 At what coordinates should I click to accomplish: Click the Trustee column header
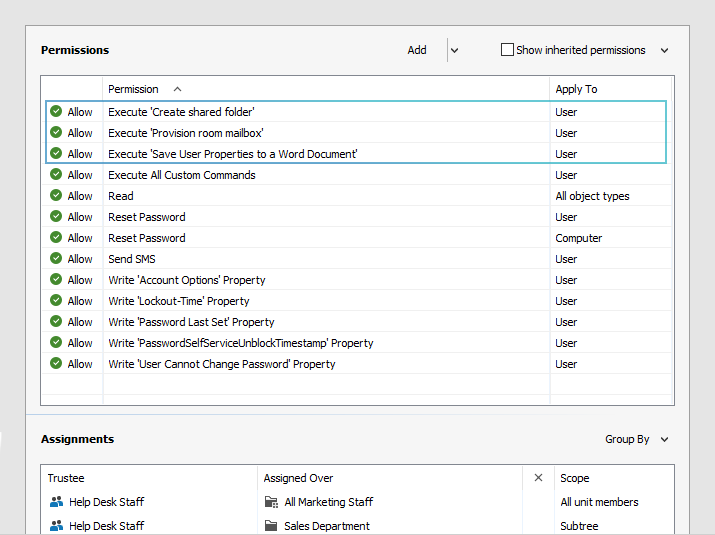tap(66, 478)
